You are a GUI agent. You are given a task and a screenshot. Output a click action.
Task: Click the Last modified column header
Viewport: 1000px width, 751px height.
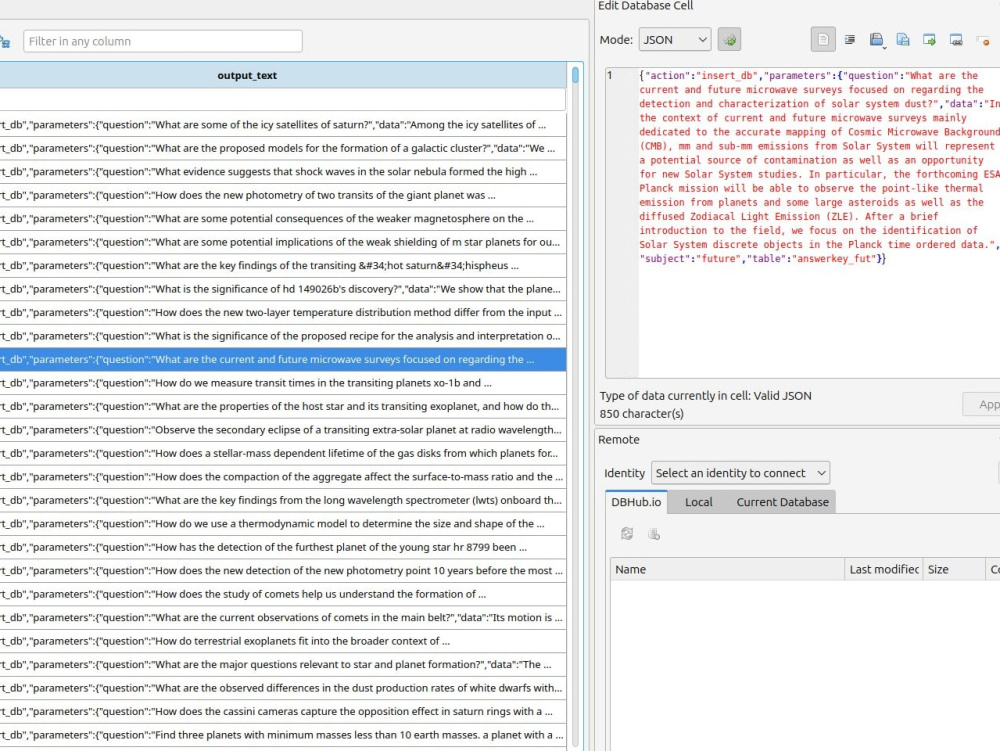point(883,569)
